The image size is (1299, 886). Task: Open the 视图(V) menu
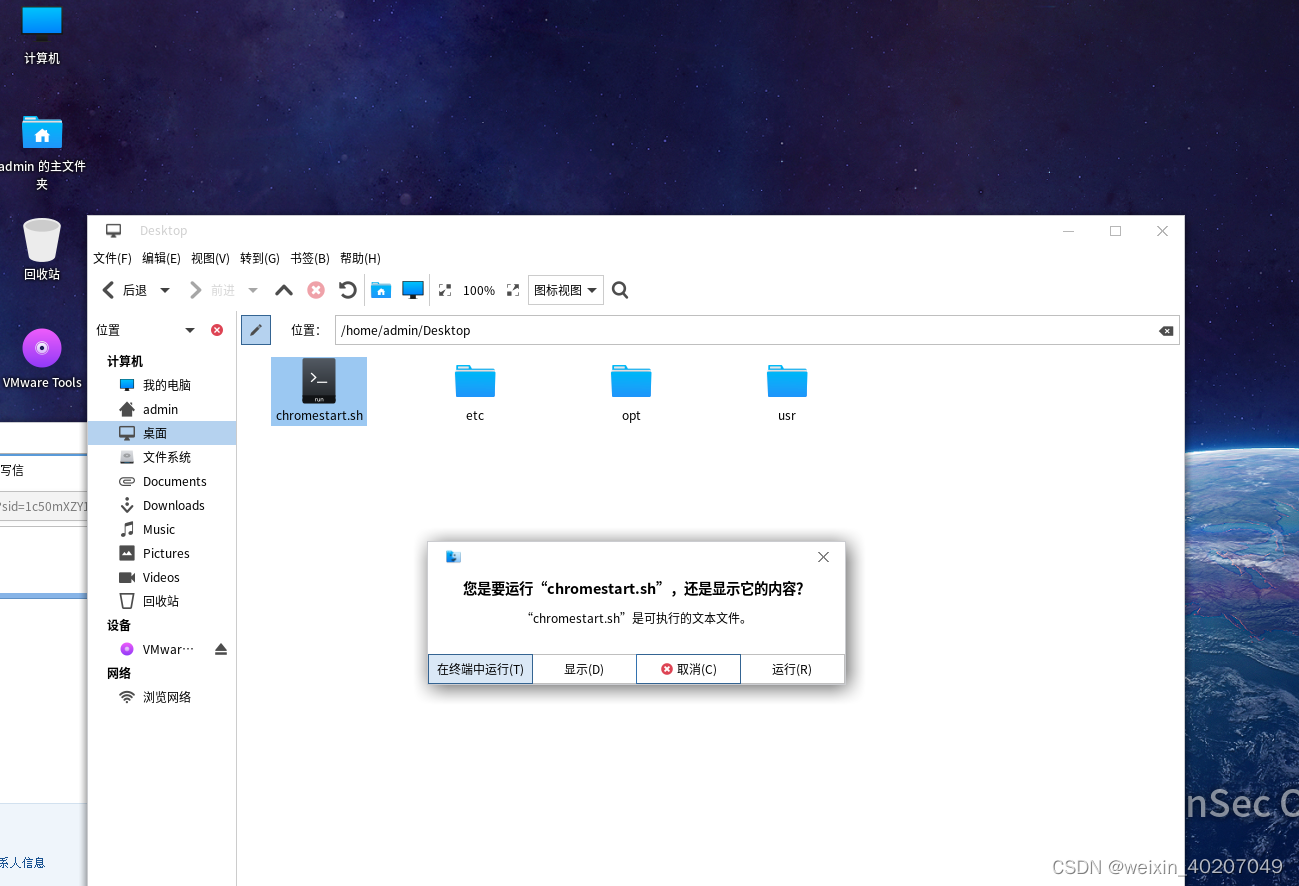pyautogui.click(x=210, y=258)
